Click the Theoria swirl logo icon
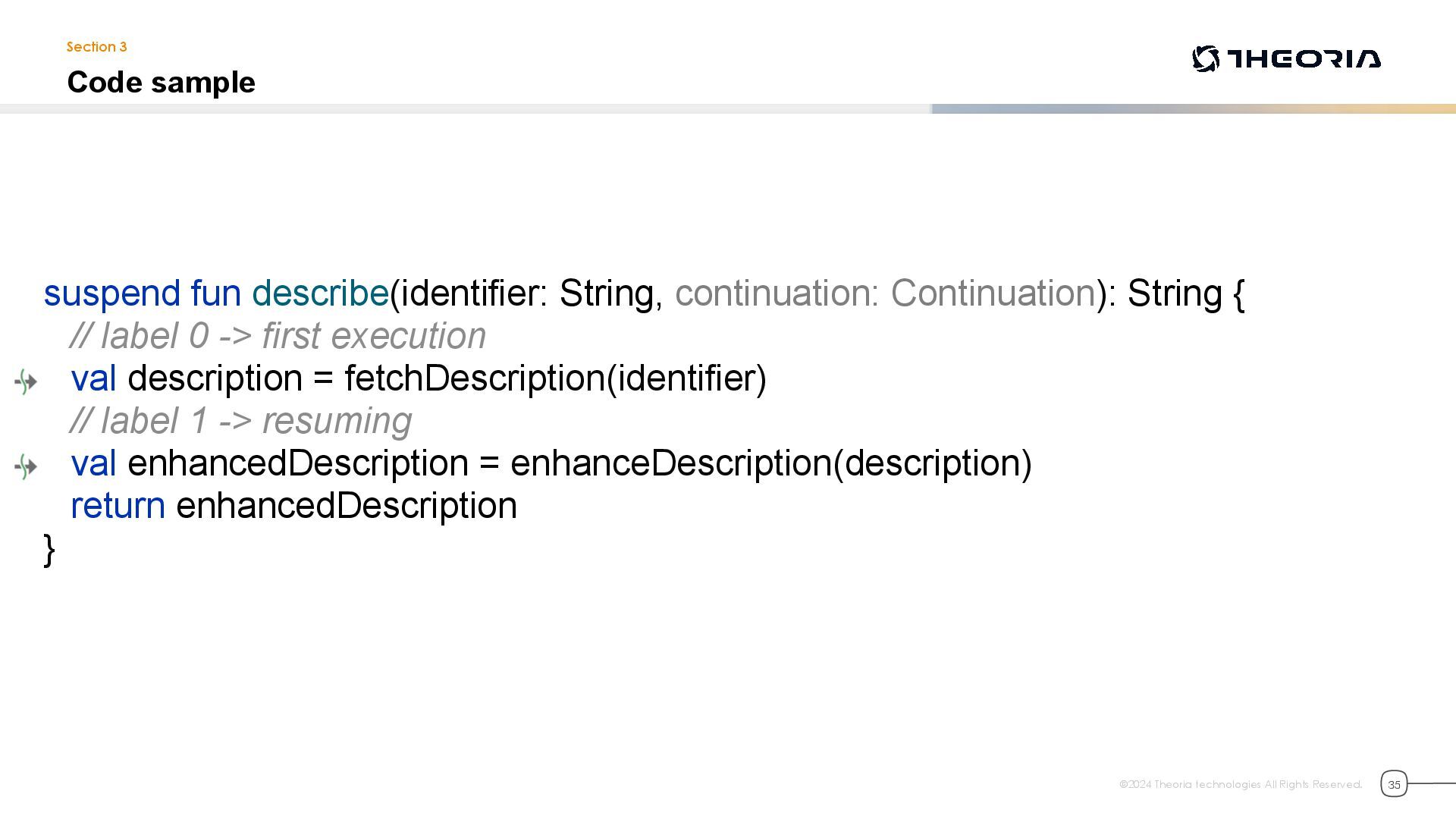1456x819 pixels. coord(1205,58)
